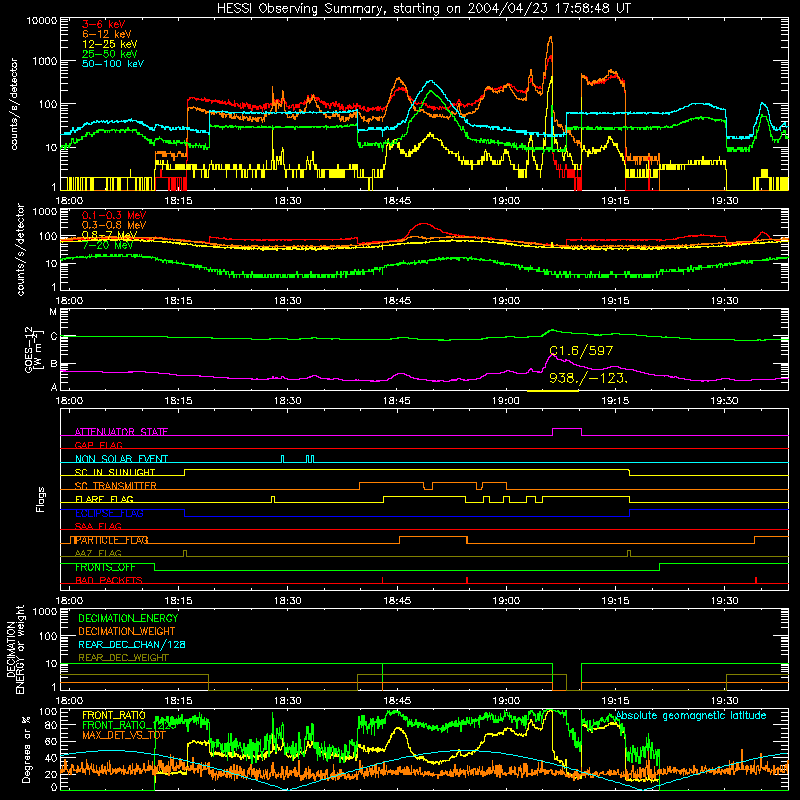Pick the cyan 50-100 keV legend label

tap(113, 63)
